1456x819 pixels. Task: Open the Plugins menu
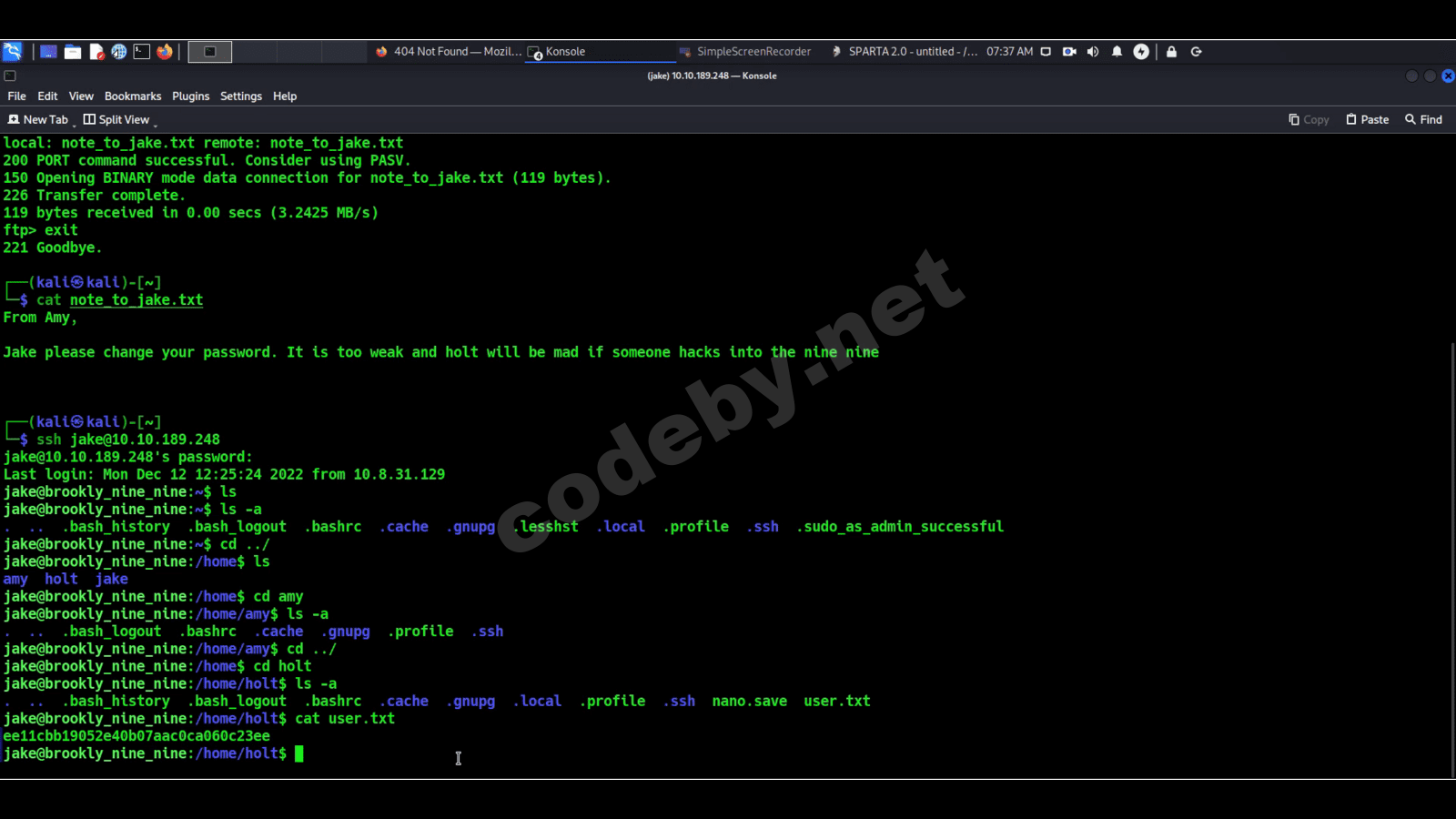coord(190,96)
